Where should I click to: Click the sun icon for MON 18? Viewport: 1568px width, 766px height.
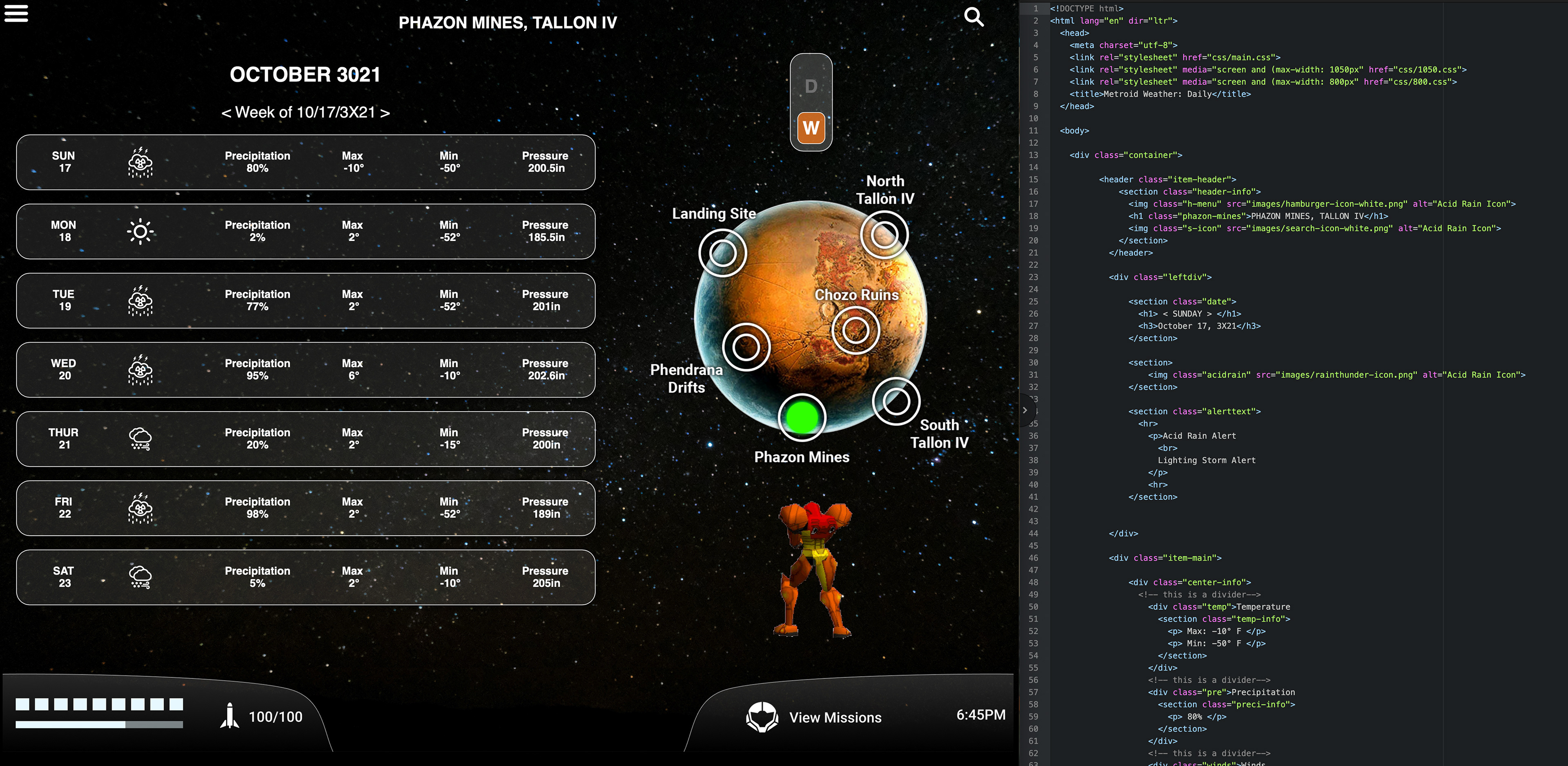tap(140, 232)
